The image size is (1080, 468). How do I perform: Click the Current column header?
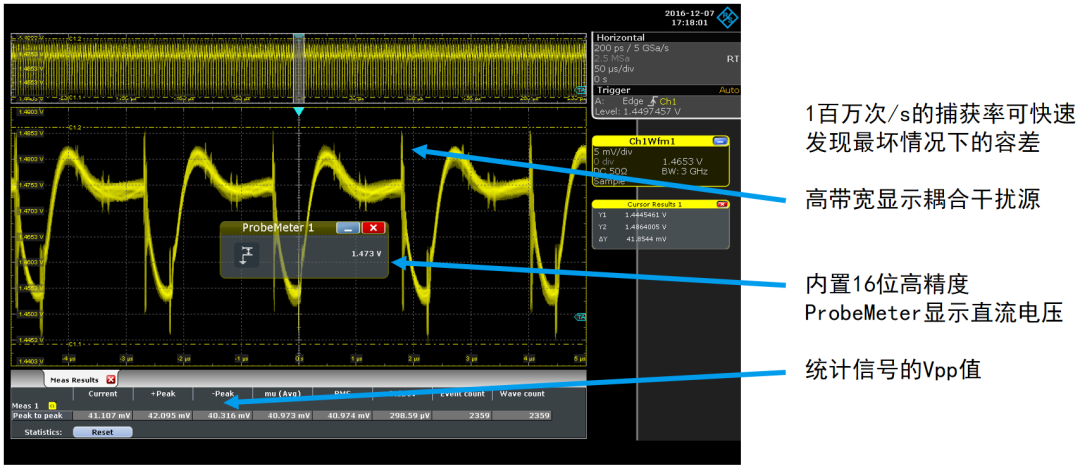[101, 394]
